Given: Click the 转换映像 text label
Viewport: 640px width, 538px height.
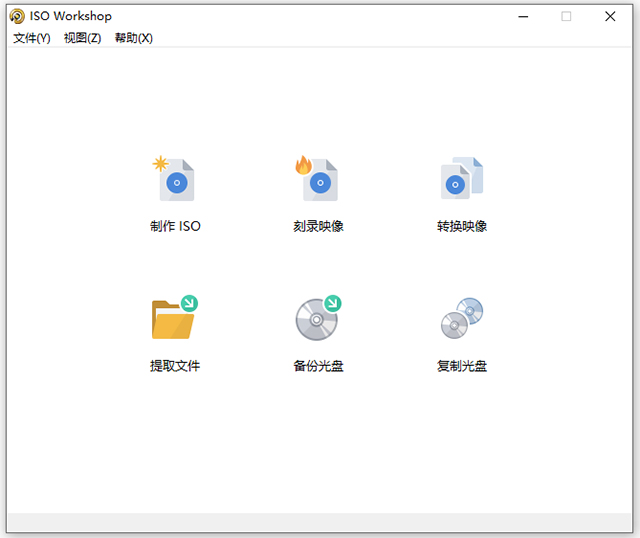Looking at the screenshot, I should [x=462, y=226].
